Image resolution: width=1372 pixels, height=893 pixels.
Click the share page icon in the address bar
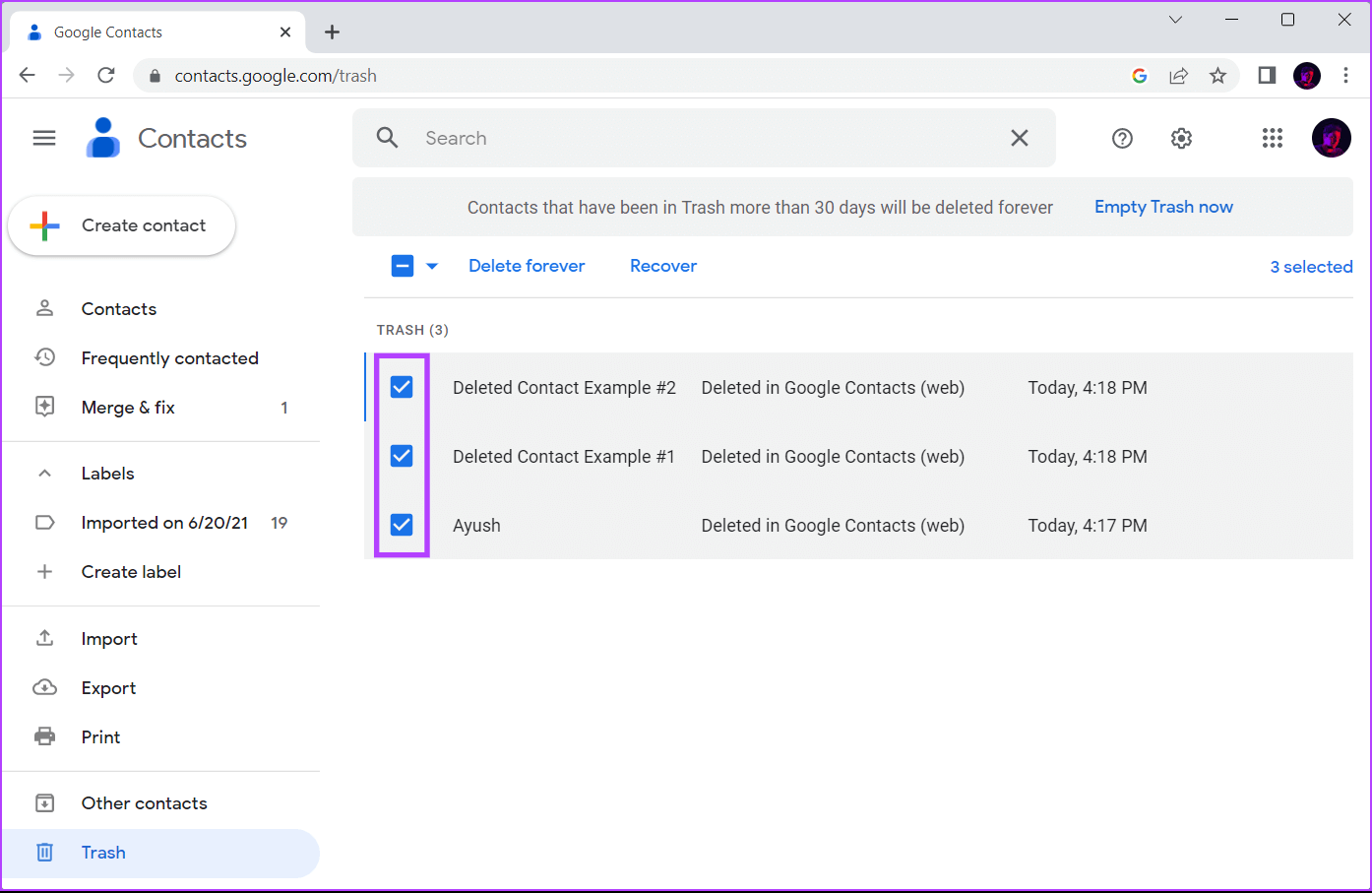click(x=1178, y=76)
